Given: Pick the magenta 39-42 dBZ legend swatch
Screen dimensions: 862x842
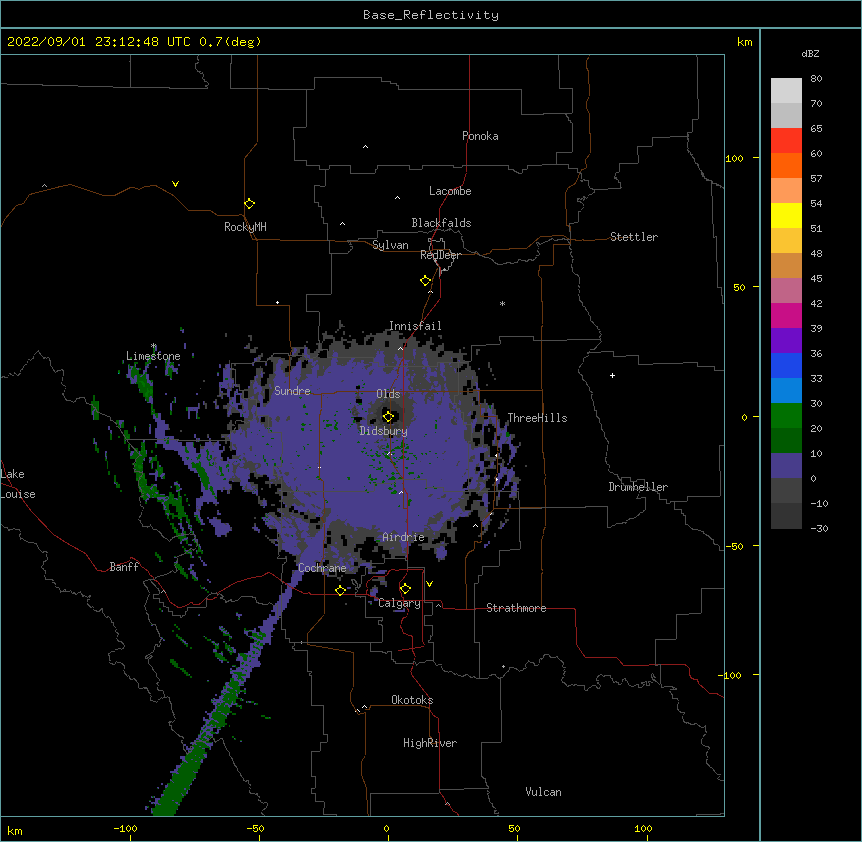Looking at the screenshot, I should pos(786,315).
